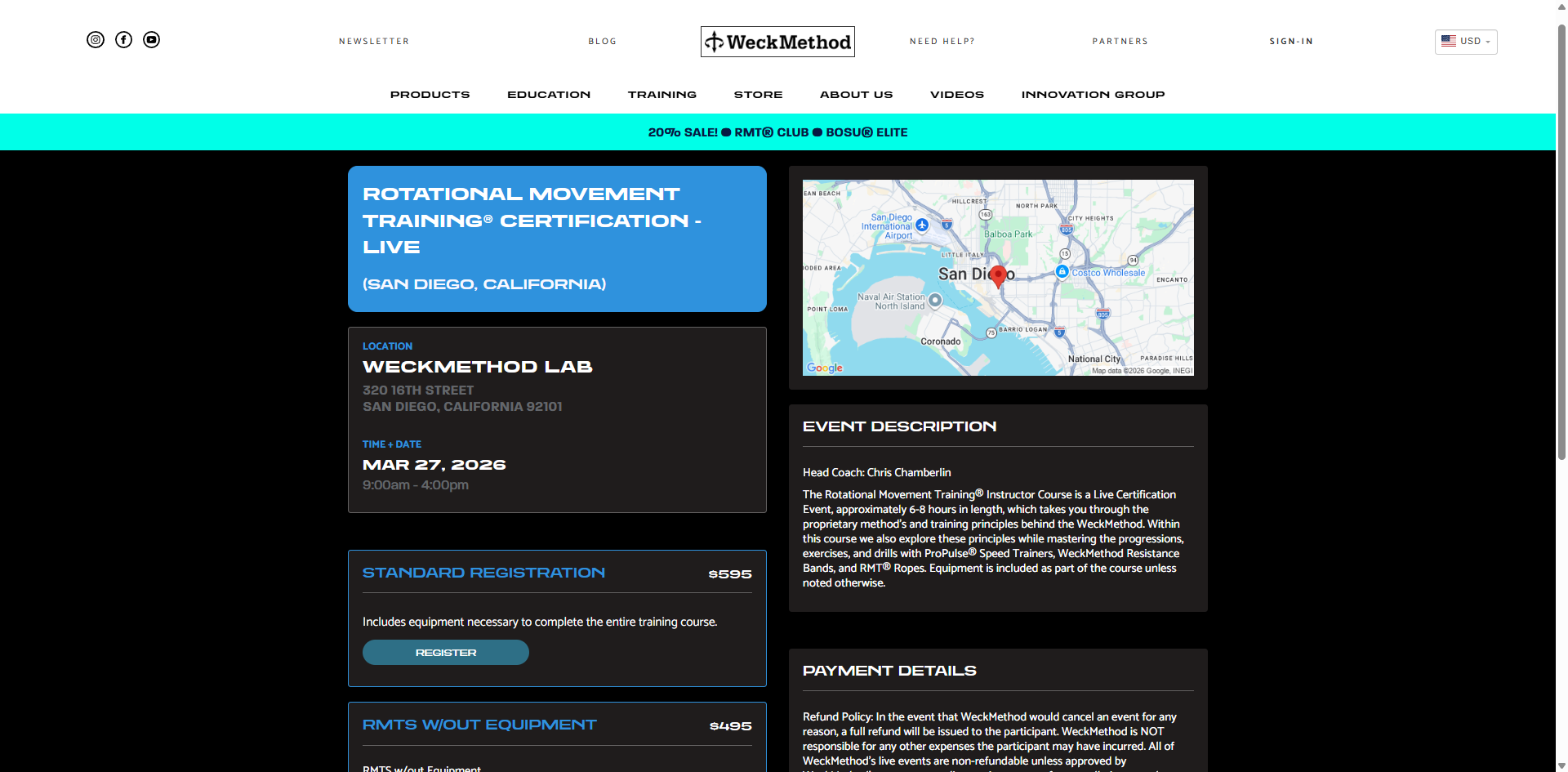Click the $495 price

click(730, 726)
